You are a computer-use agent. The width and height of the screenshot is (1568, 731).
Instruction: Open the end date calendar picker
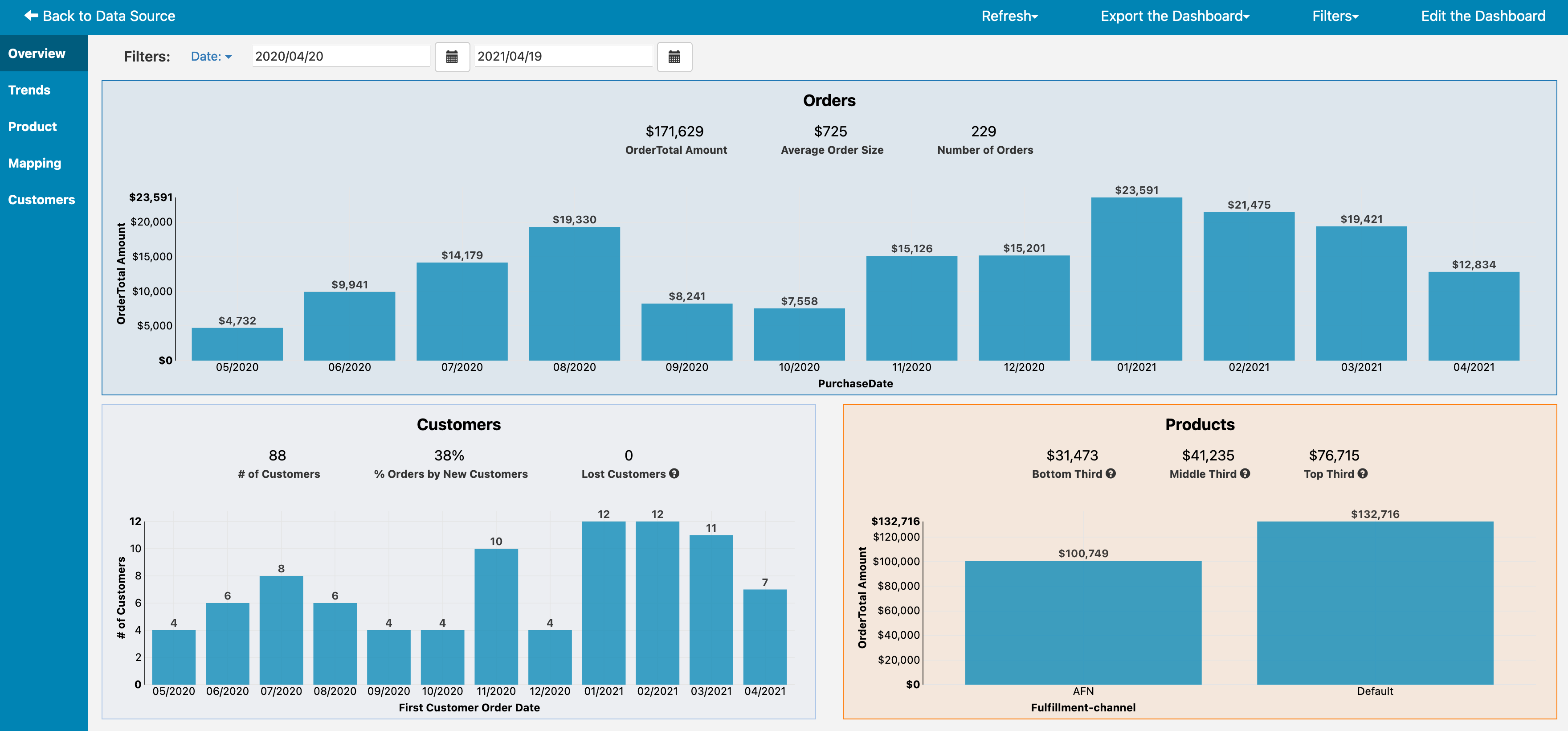click(x=674, y=57)
